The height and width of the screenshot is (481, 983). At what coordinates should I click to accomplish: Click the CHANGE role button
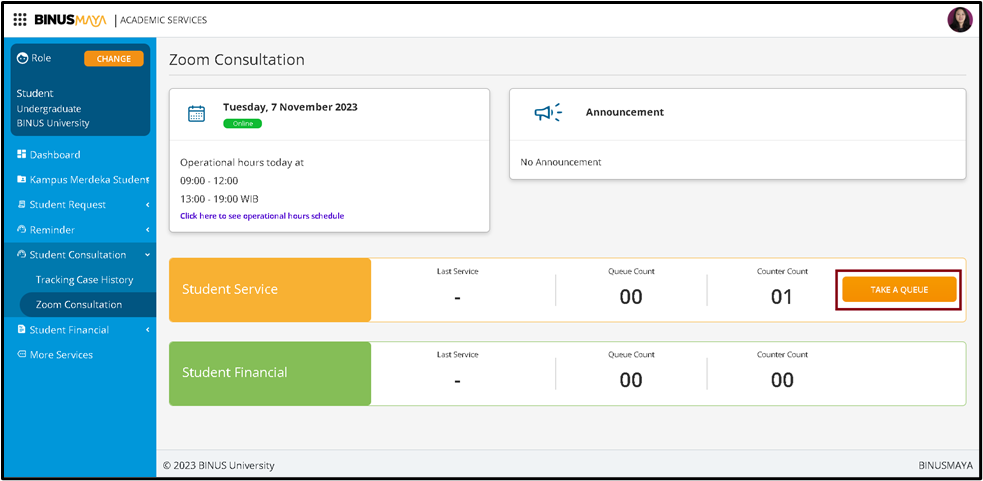pyautogui.click(x=113, y=58)
